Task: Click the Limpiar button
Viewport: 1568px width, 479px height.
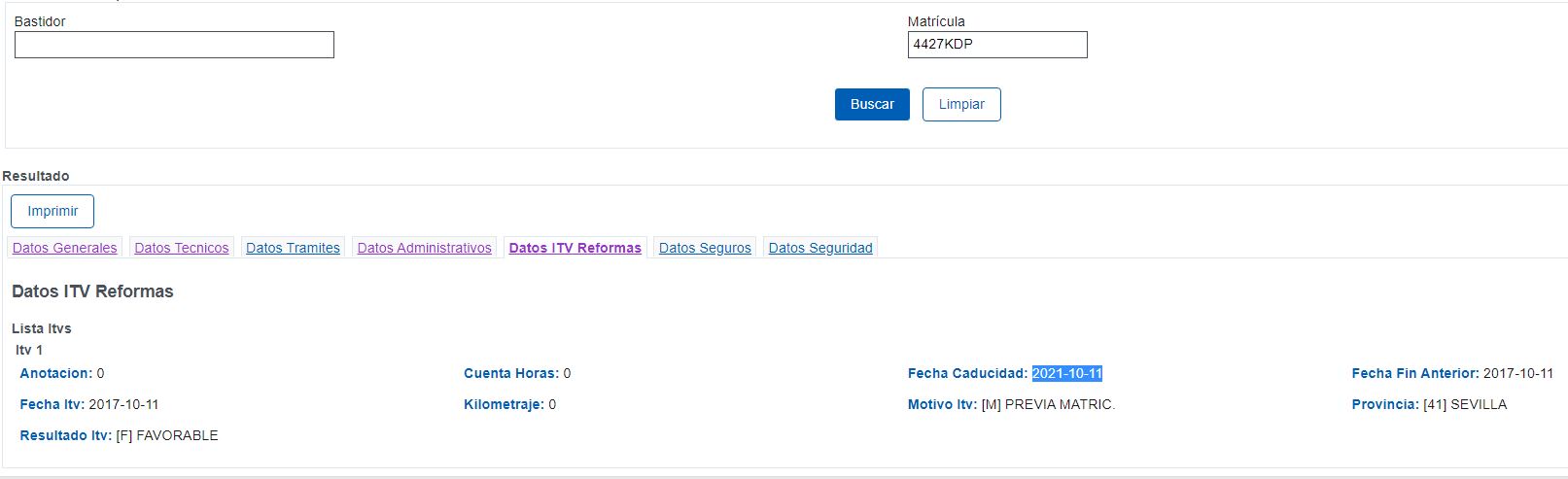Action: (960, 105)
